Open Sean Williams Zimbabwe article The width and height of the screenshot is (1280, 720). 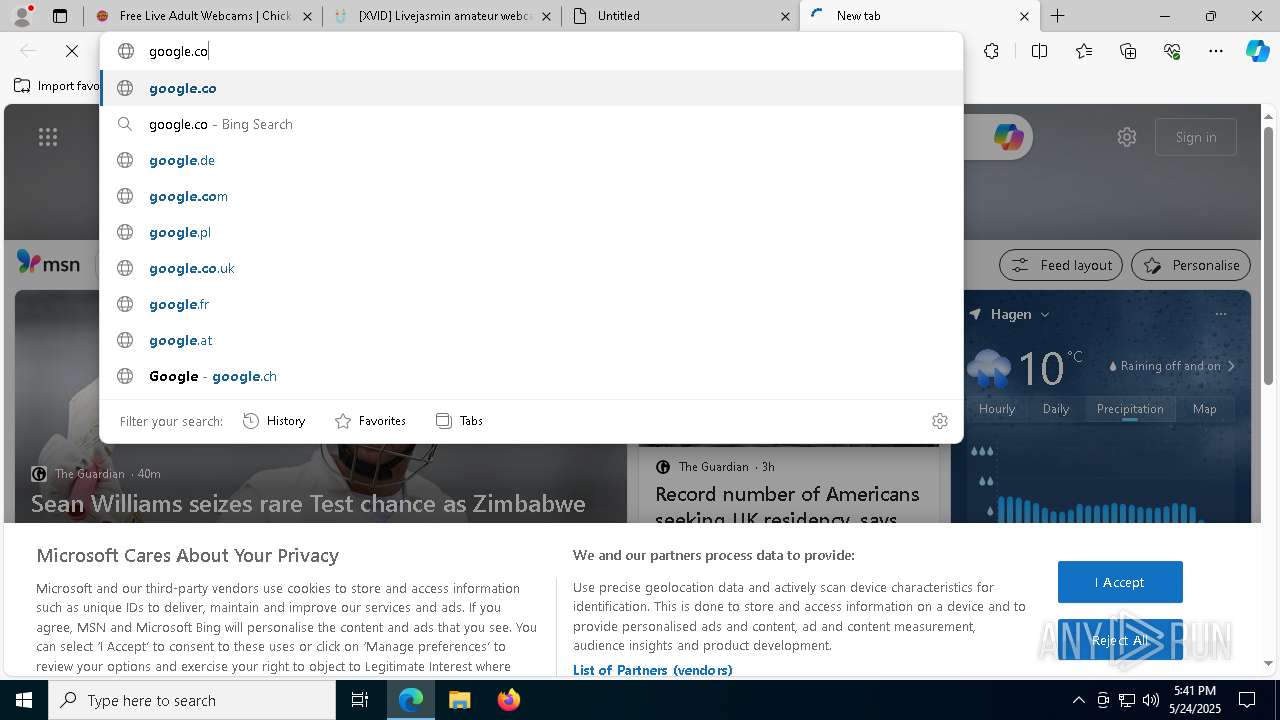tap(308, 504)
